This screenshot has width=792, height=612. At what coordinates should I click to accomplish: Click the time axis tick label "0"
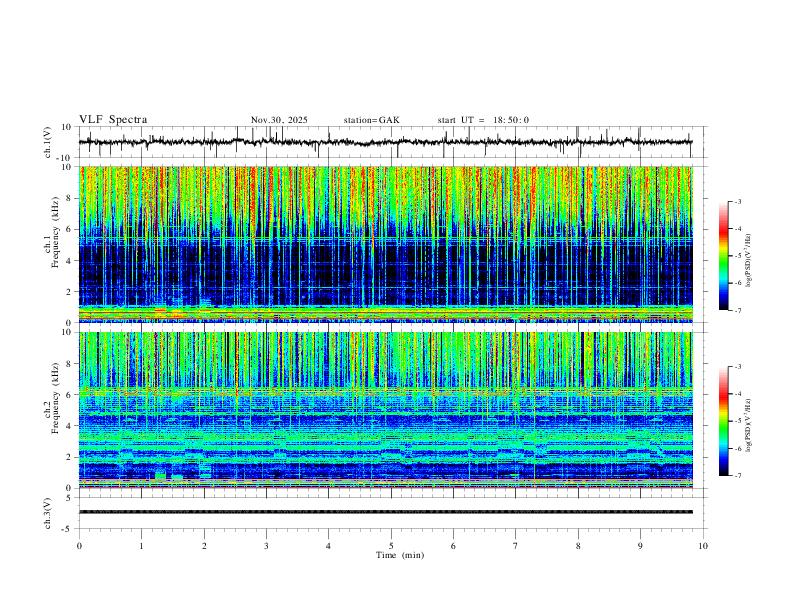[x=79, y=546]
